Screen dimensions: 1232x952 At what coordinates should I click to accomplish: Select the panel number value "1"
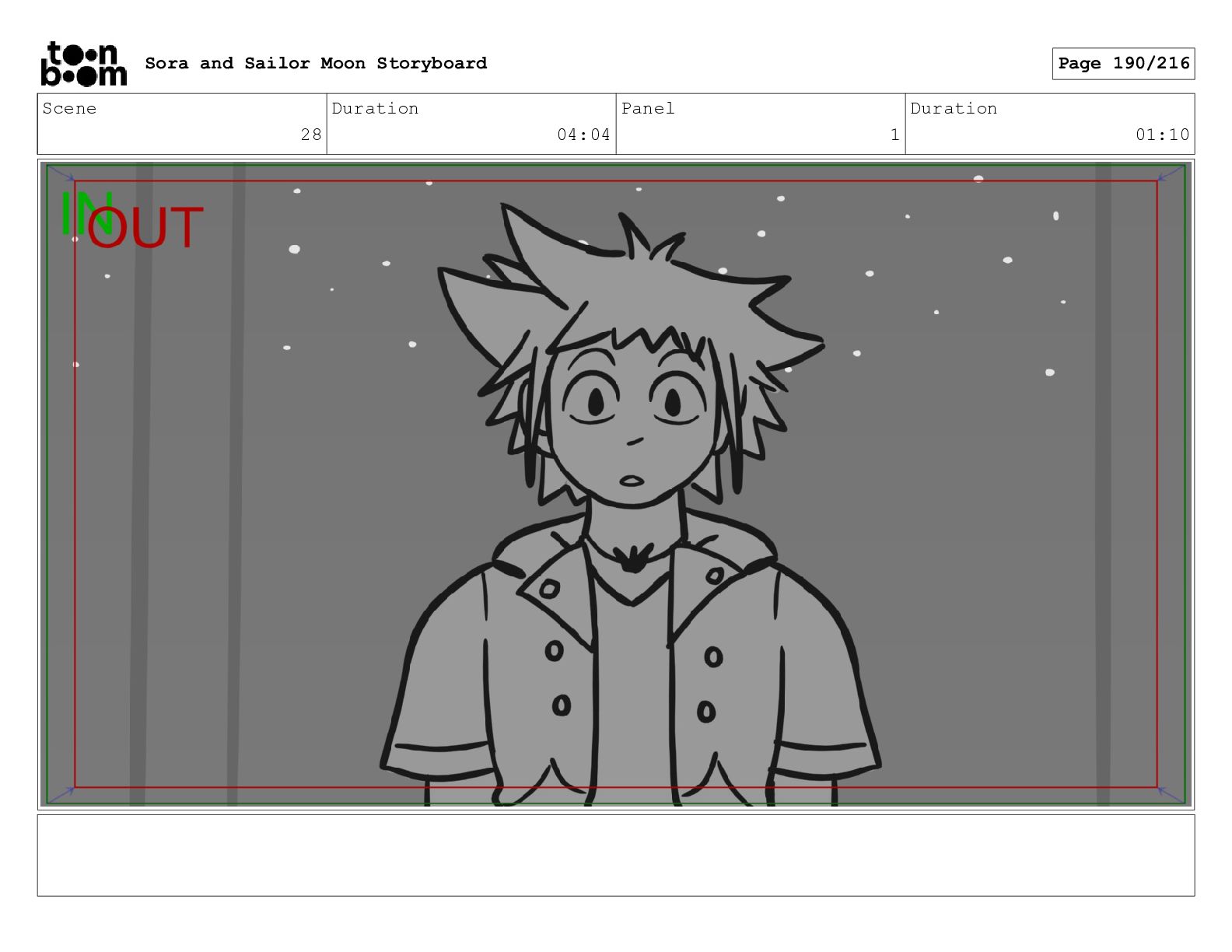click(x=894, y=135)
